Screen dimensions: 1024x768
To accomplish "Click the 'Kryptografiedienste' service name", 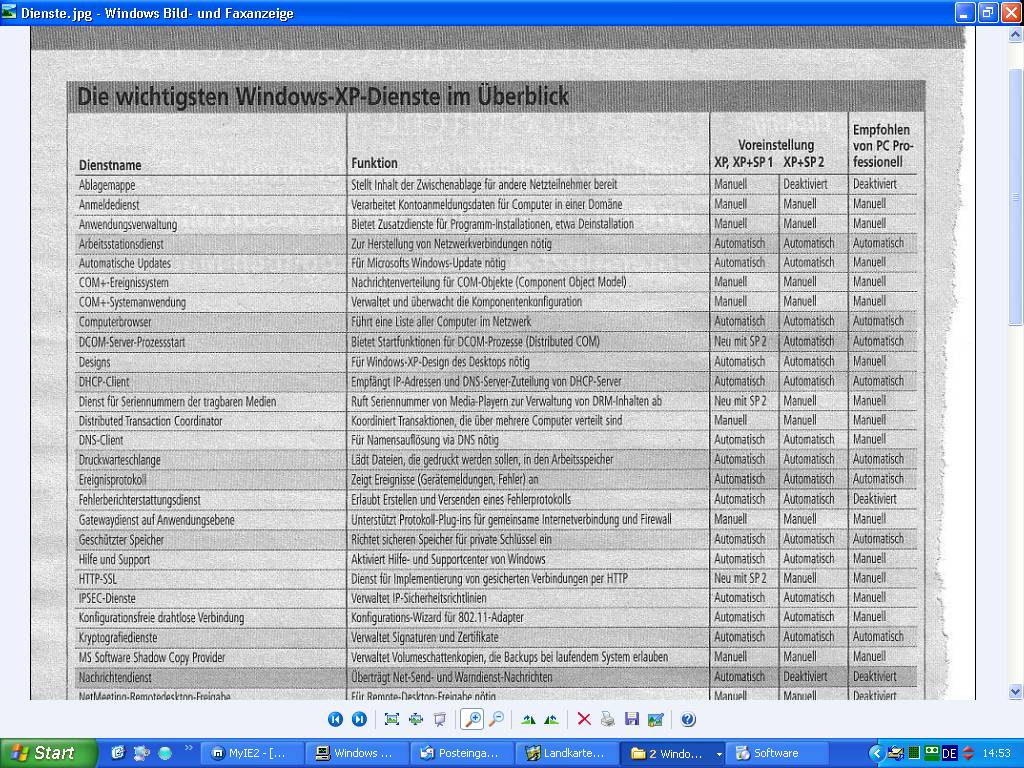I will pos(118,637).
